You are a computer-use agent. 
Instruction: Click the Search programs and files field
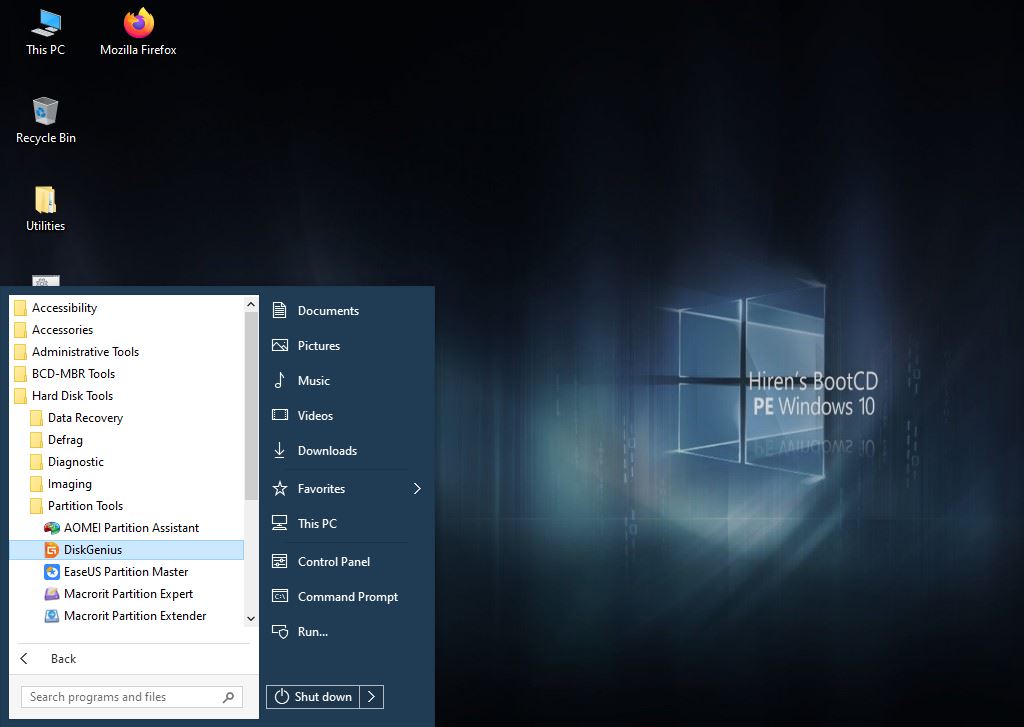click(118, 697)
